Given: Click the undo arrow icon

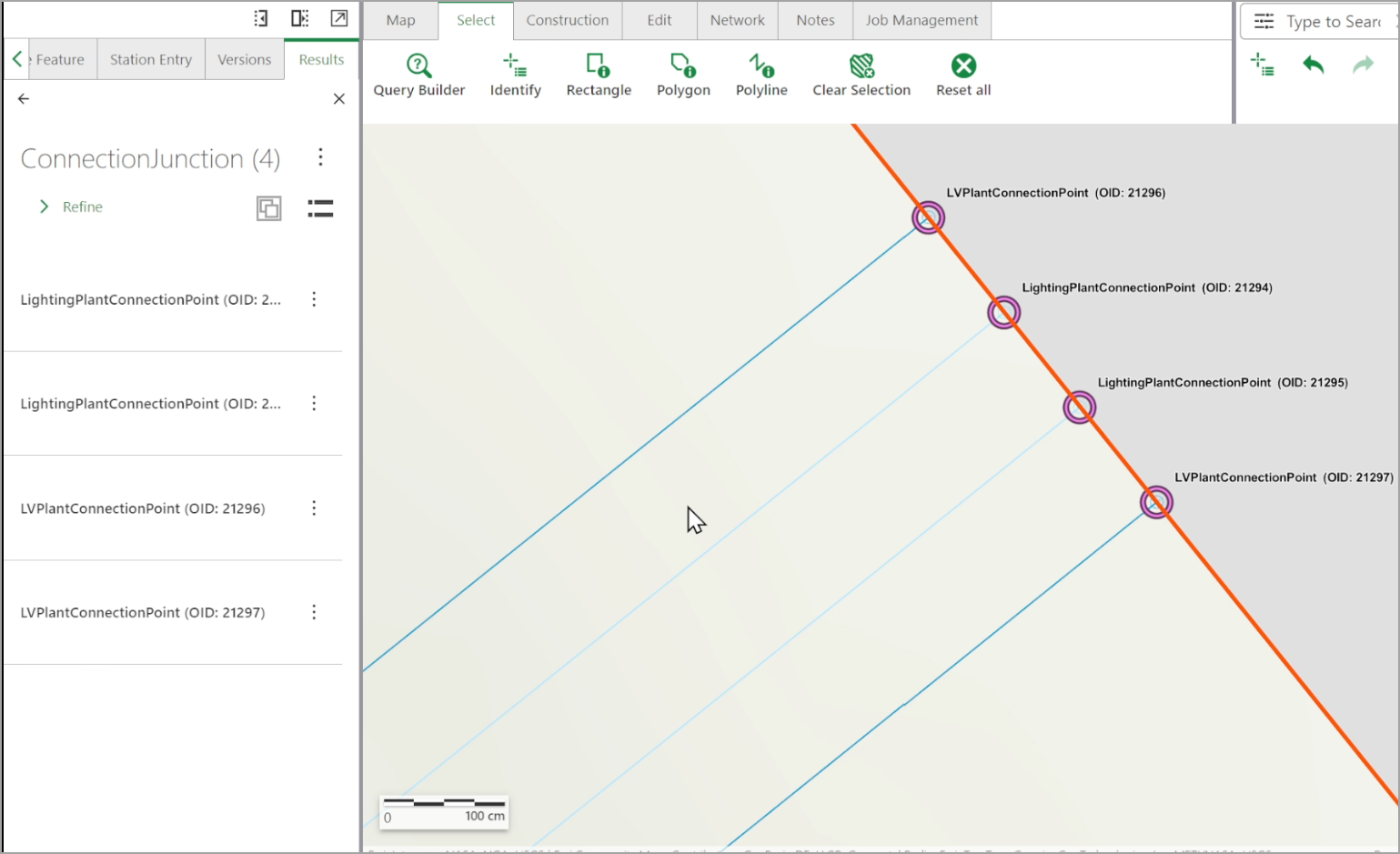Looking at the screenshot, I should pos(1313,65).
